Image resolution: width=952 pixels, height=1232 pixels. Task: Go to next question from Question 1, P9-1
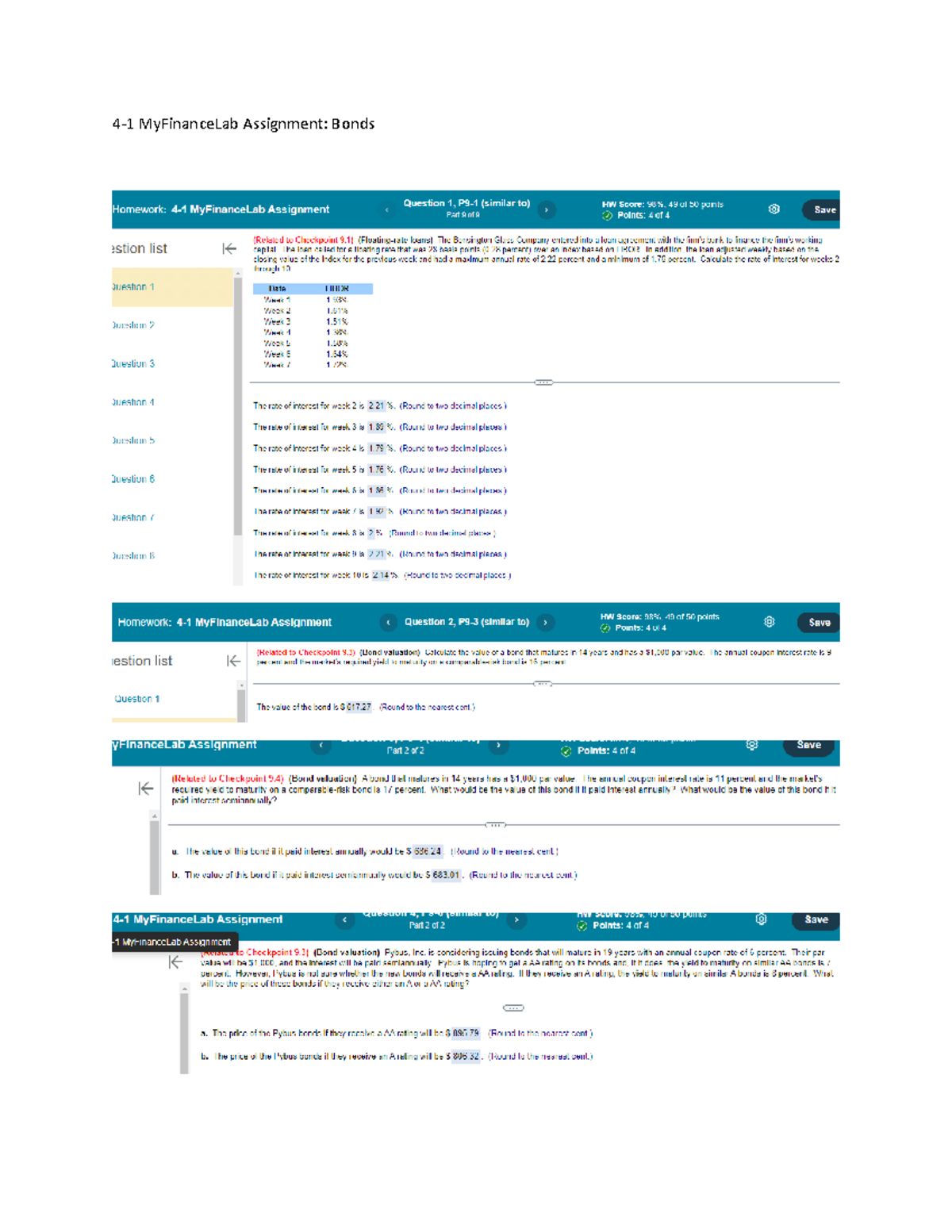coord(547,210)
